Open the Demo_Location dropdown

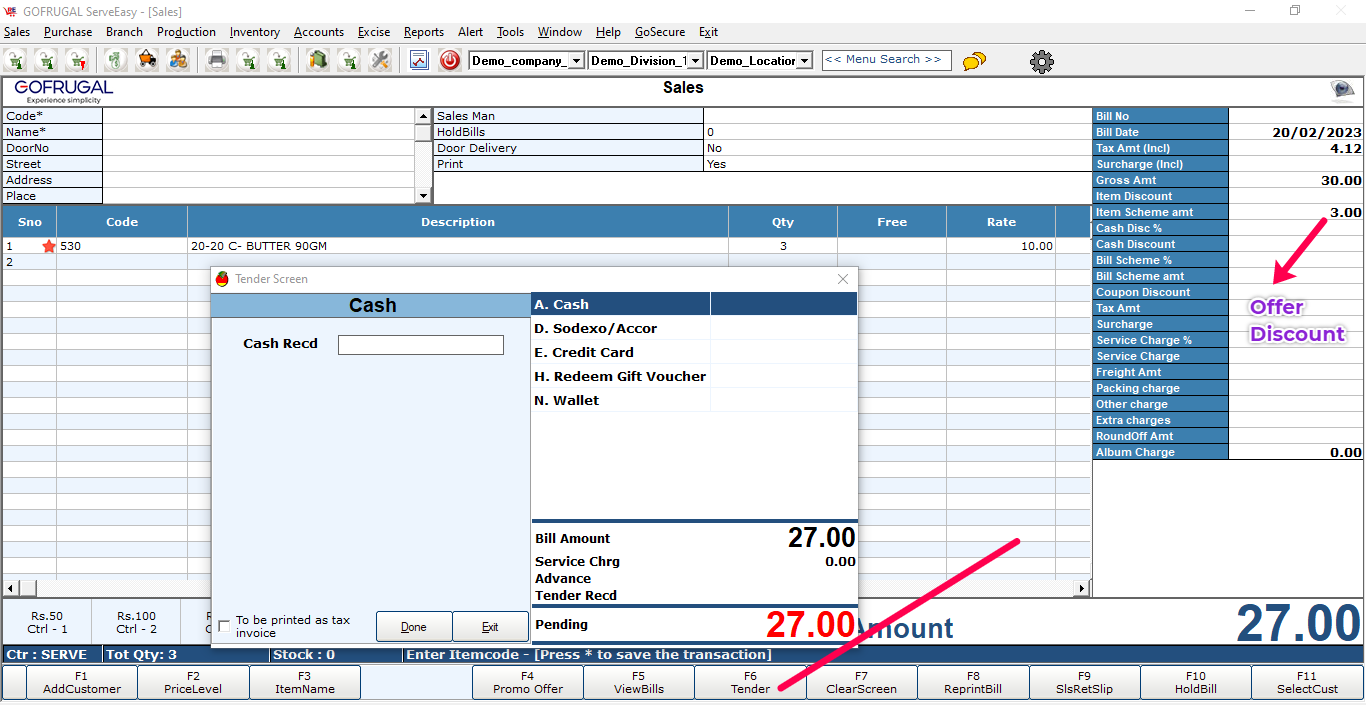coord(805,61)
